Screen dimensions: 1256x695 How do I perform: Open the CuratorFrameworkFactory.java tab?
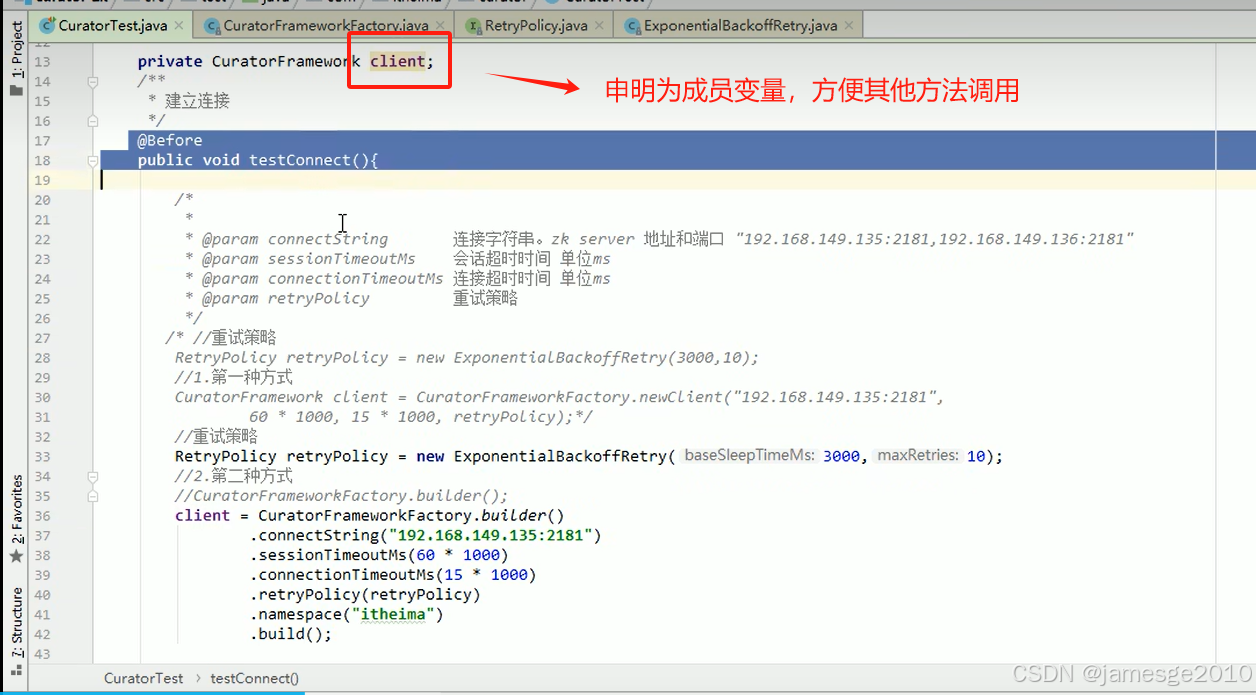pyautogui.click(x=325, y=25)
